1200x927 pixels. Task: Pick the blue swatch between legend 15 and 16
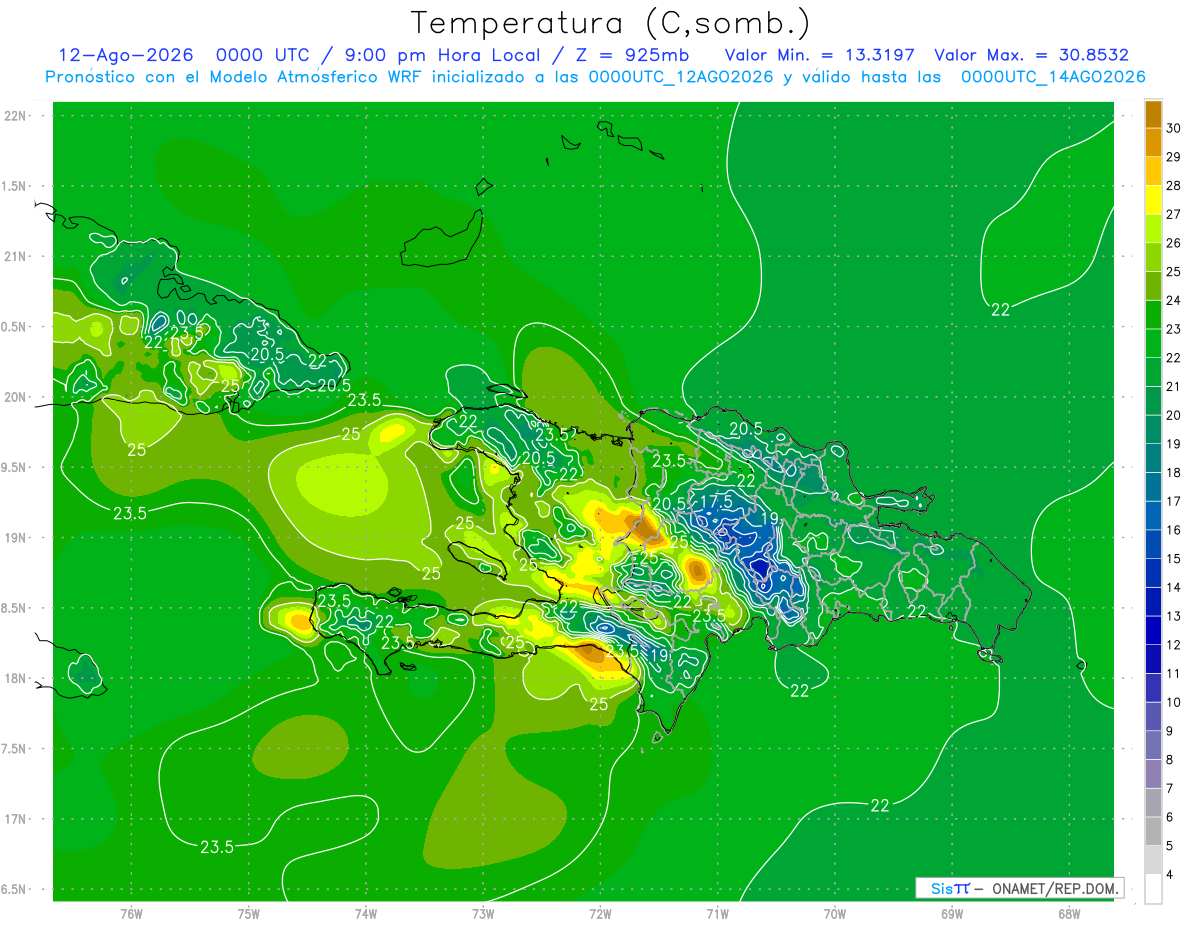coord(1153,545)
